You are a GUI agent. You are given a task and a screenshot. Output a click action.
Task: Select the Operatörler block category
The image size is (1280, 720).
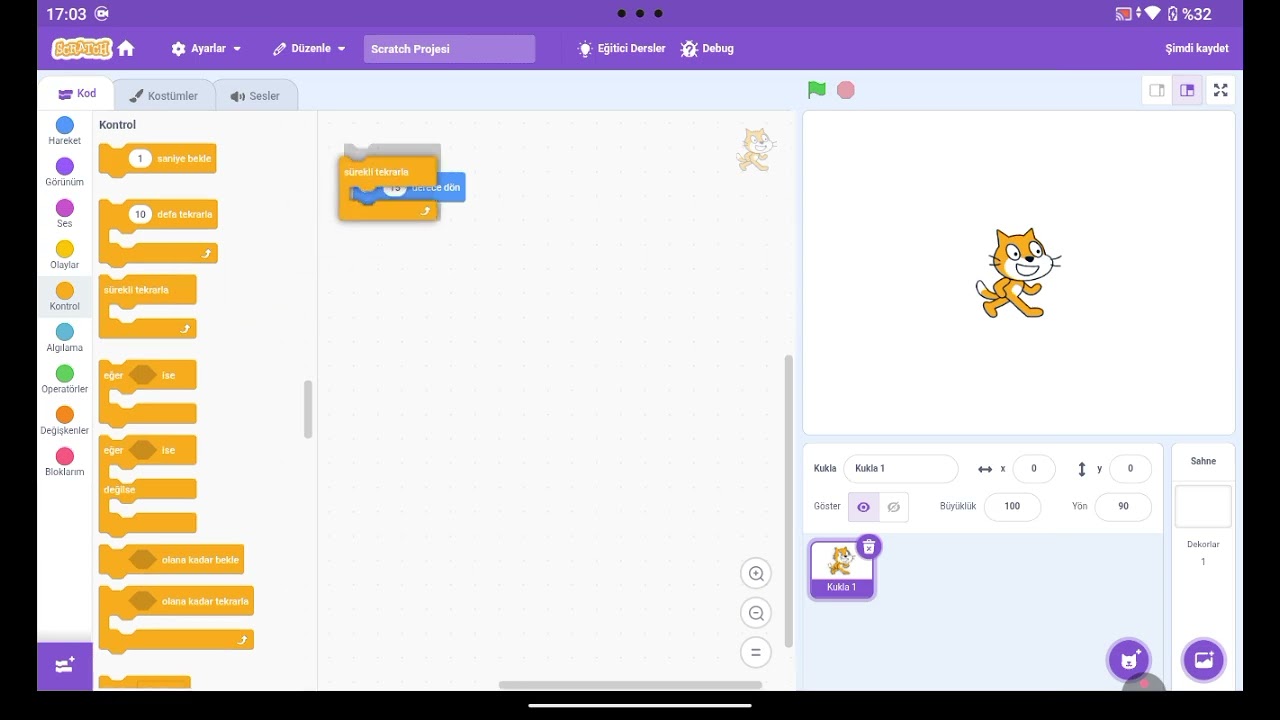[x=65, y=379]
